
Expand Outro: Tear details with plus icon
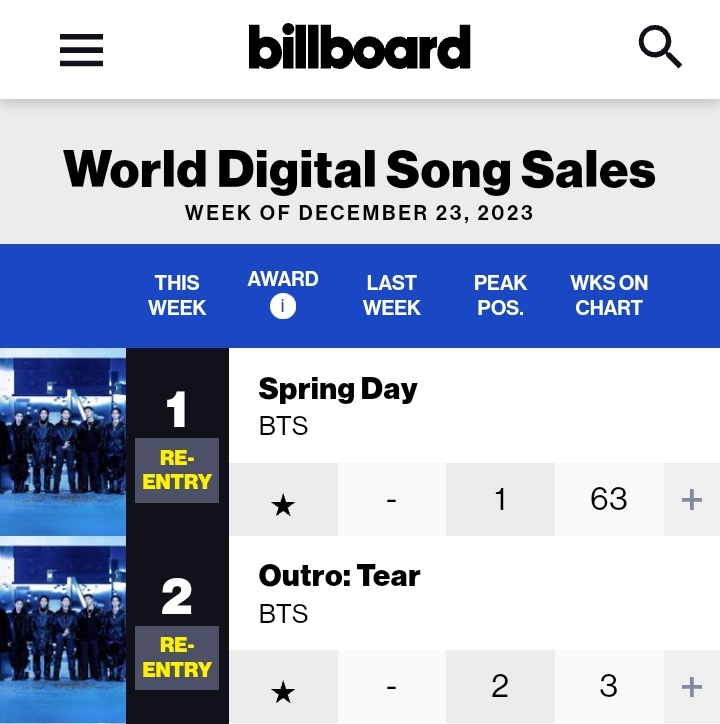pyautogui.click(x=691, y=687)
